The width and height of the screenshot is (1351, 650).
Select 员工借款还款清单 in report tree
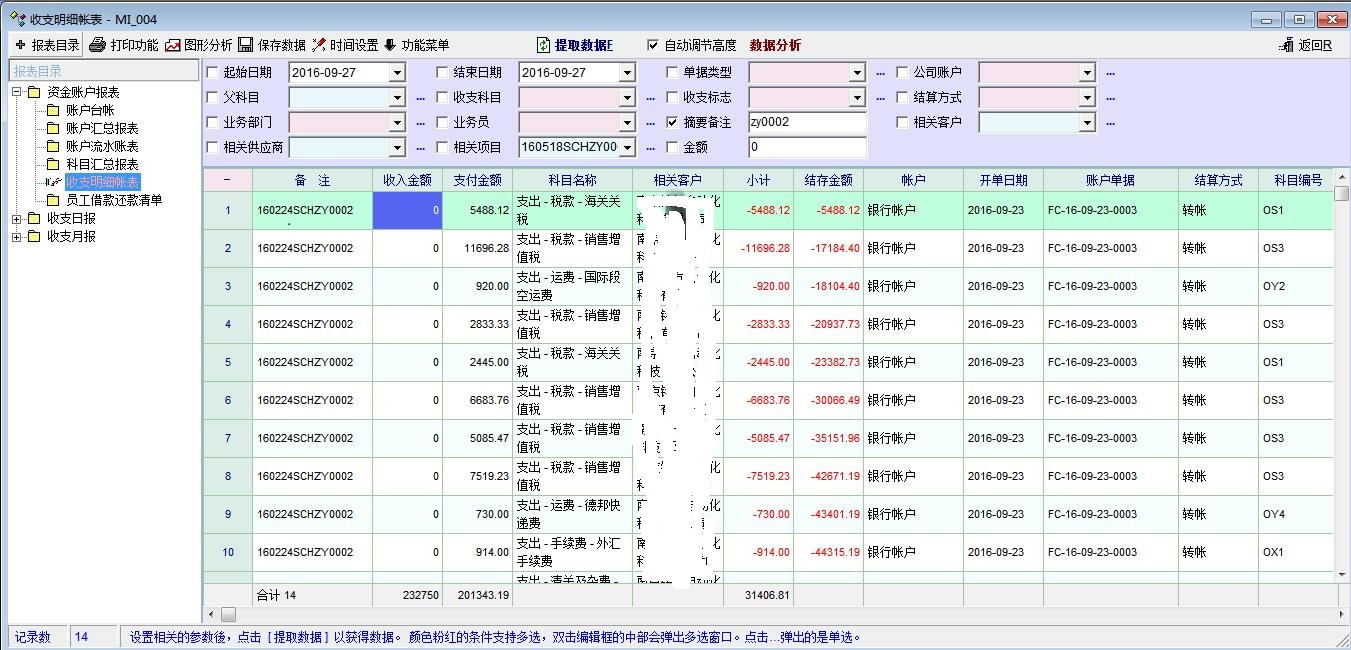[113, 200]
